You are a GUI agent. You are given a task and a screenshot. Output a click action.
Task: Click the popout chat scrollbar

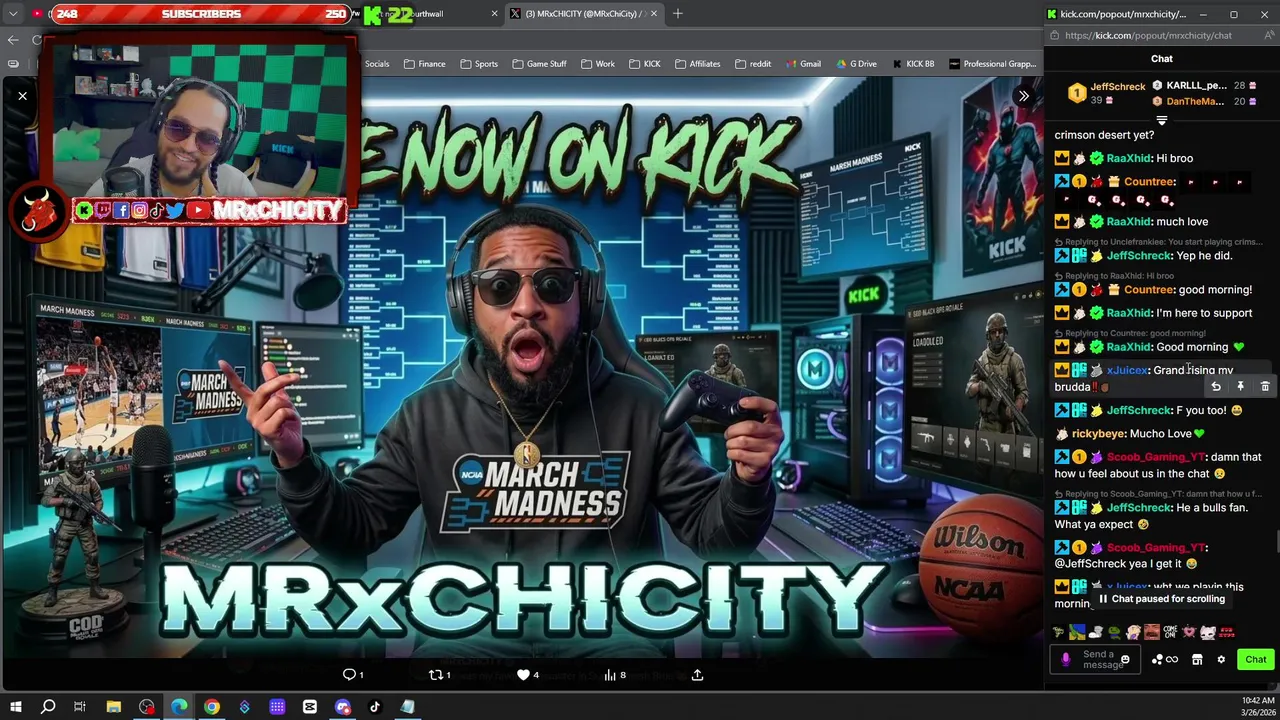(1276, 543)
